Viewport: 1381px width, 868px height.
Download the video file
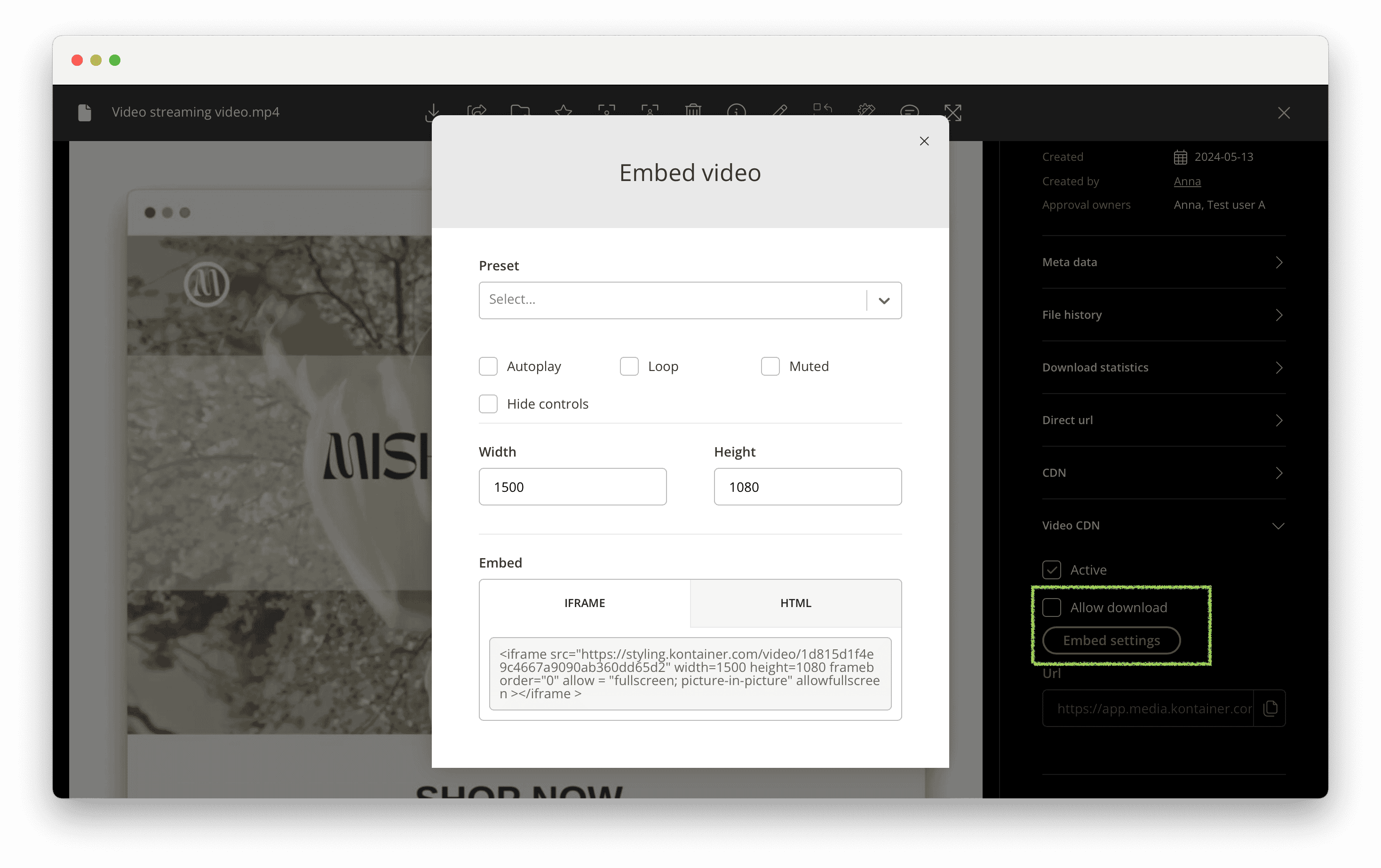coord(434,112)
